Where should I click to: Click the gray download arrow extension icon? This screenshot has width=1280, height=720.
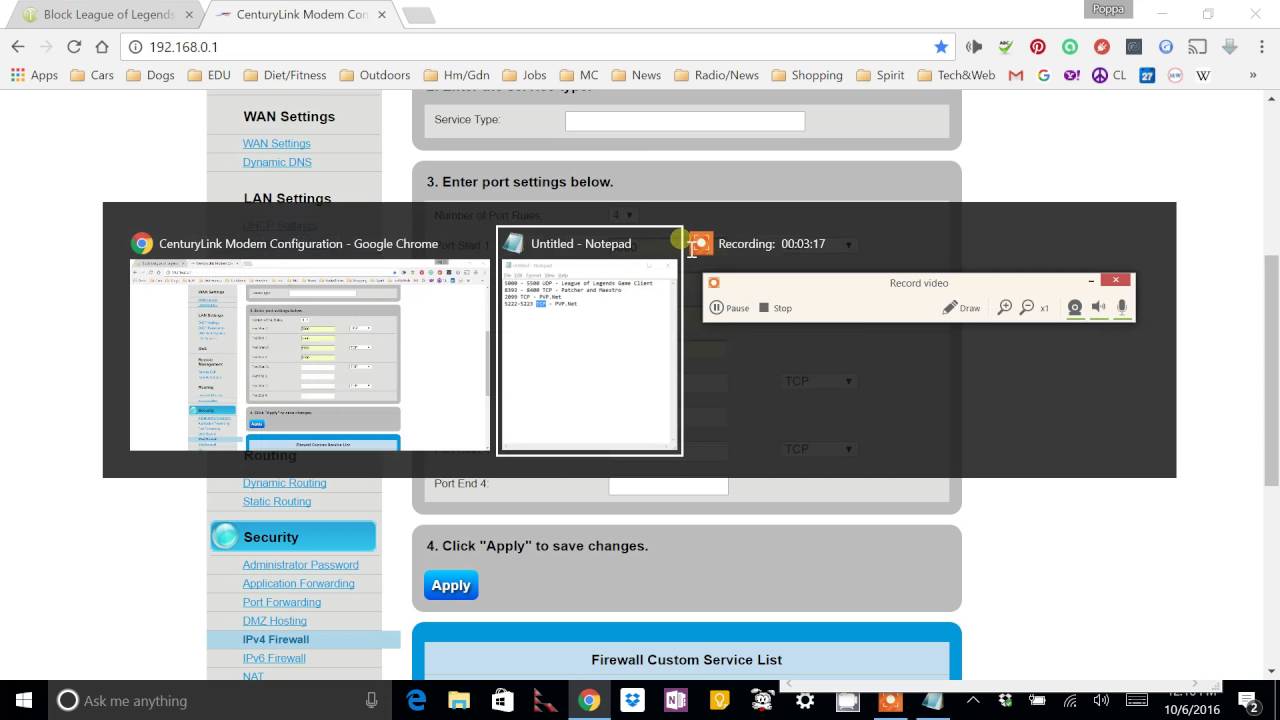point(1229,47)
